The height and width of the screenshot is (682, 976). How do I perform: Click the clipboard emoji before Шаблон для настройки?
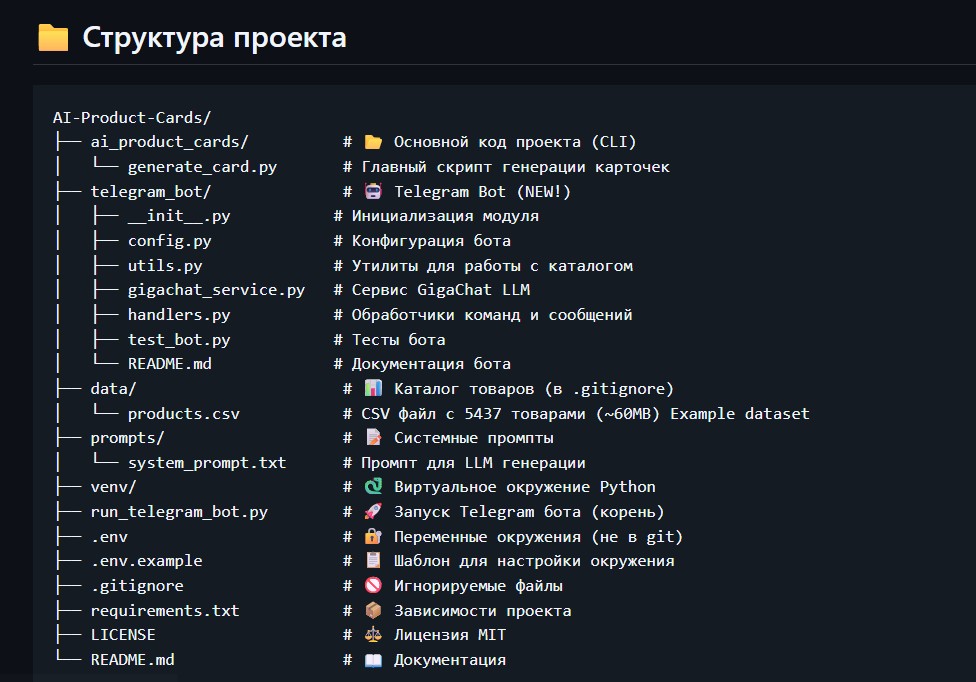[373, 561]
